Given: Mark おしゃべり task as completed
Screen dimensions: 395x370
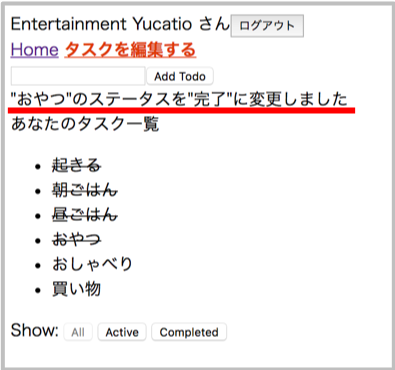Looking at the screenshot, I should [x=92, y=264].
